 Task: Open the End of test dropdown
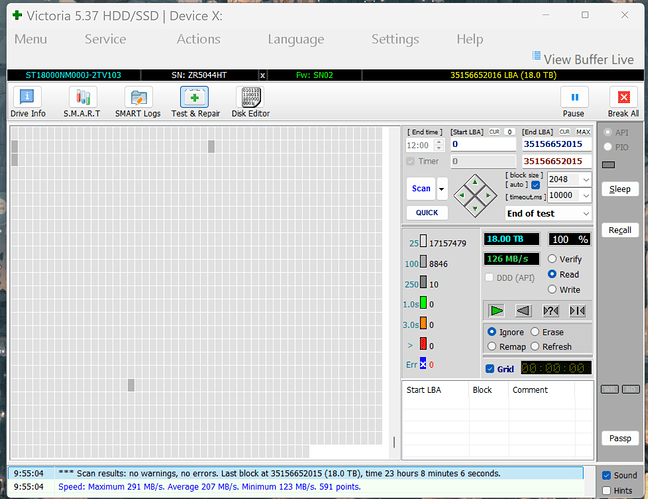click(x=586, y=213)
